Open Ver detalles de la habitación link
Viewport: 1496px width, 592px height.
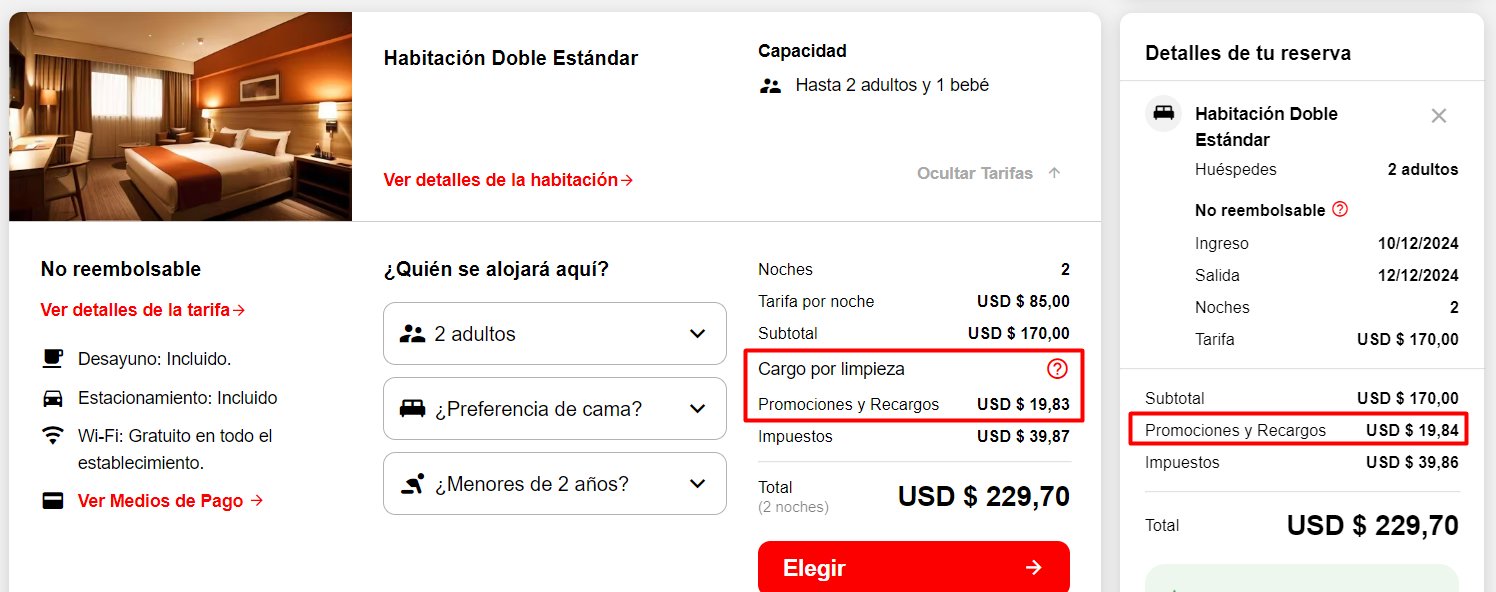(x=508, y=180)
